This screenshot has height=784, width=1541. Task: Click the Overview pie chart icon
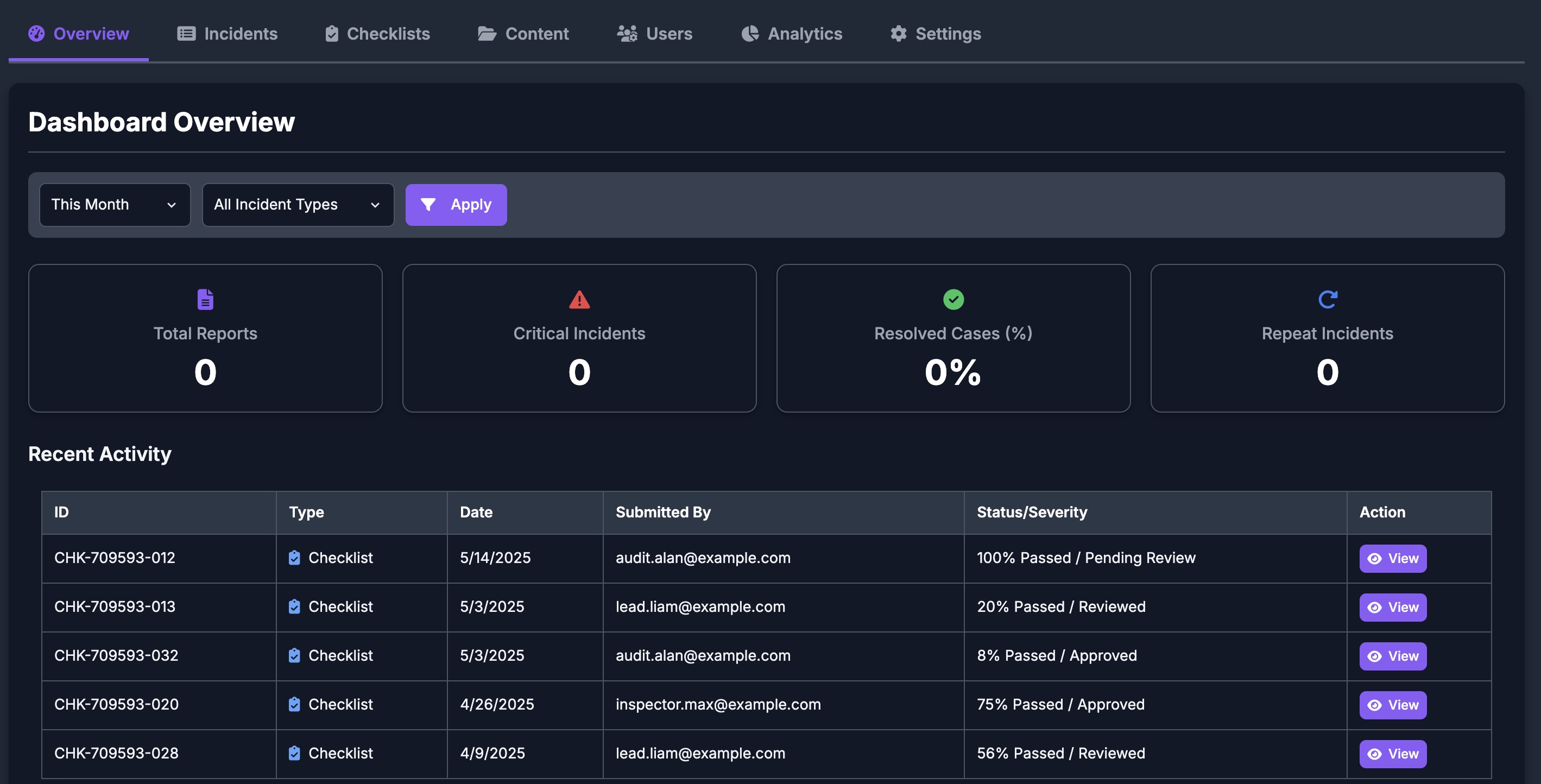[x=36, y=34]
